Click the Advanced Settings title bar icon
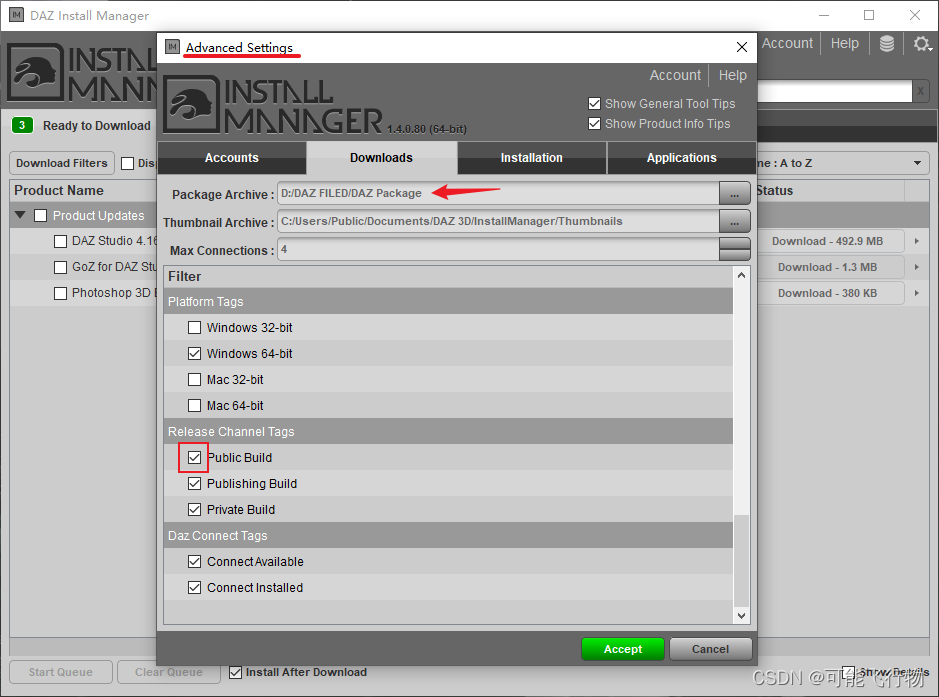Image resolution: width=939 pixels, height=697 pixels. (172, 47)
